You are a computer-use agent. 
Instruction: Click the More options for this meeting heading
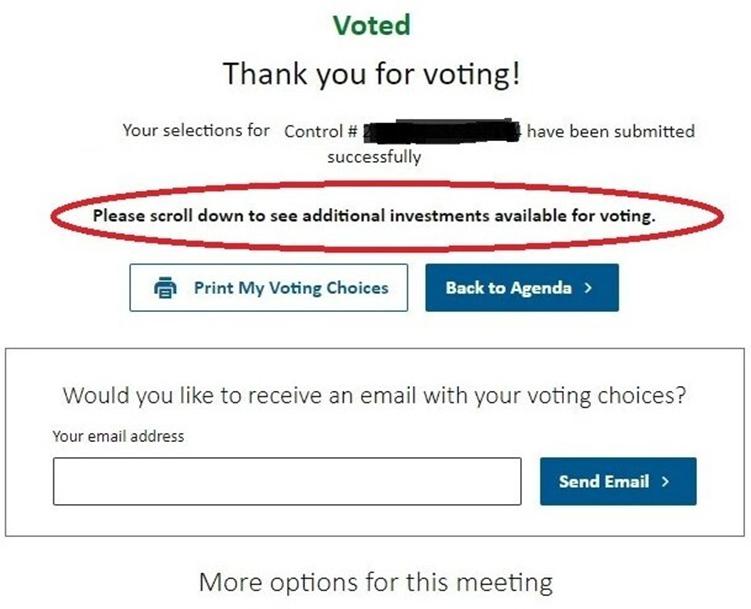[x=375, y=581]
